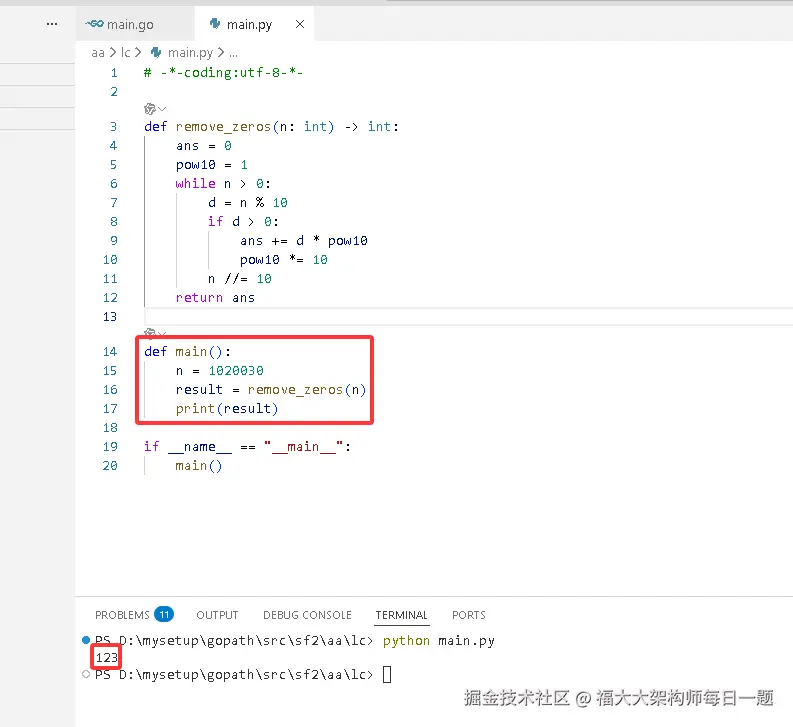Image resolution: width=793 pixels, height=727 pixels.
Task: Click the main.py breadcrumb entry
Action: [190, 53]
